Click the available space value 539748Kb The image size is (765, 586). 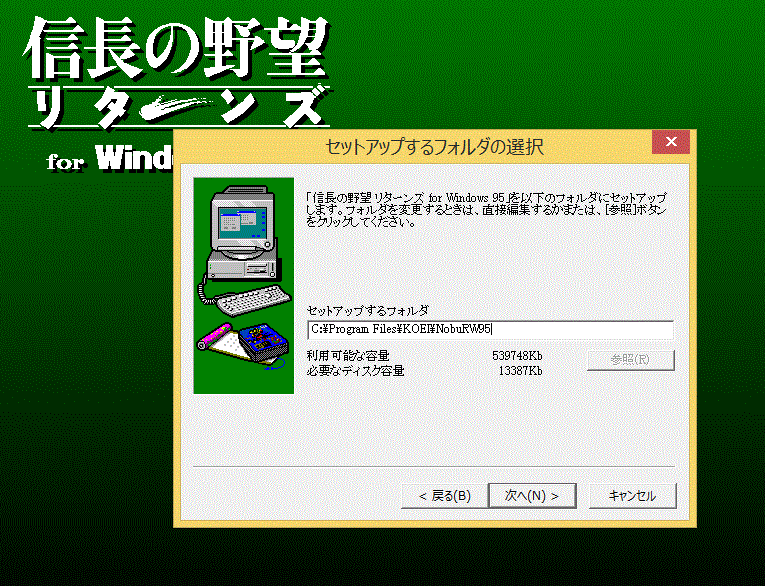click(517, 356)
